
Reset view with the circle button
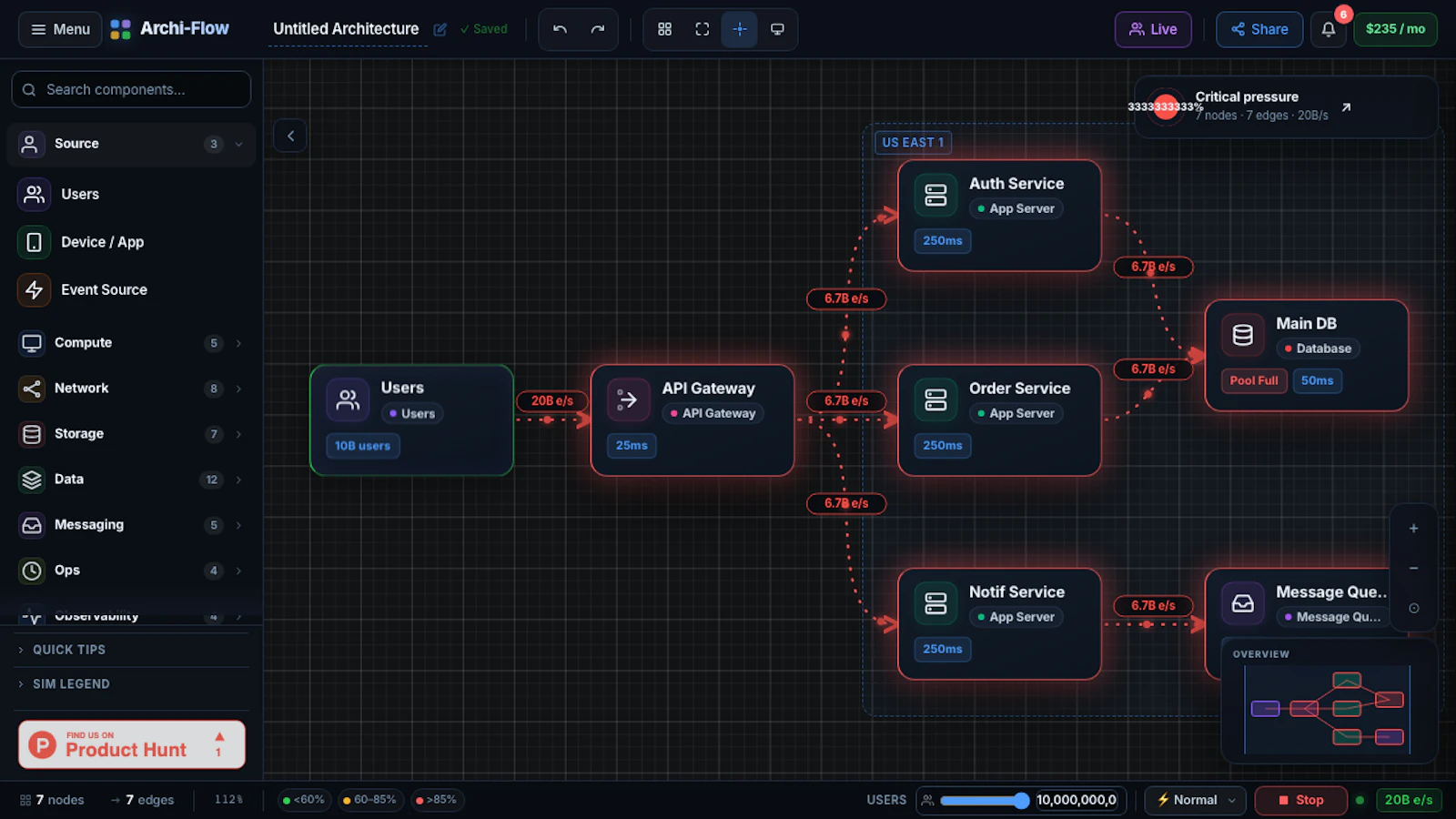point(1413,608)
